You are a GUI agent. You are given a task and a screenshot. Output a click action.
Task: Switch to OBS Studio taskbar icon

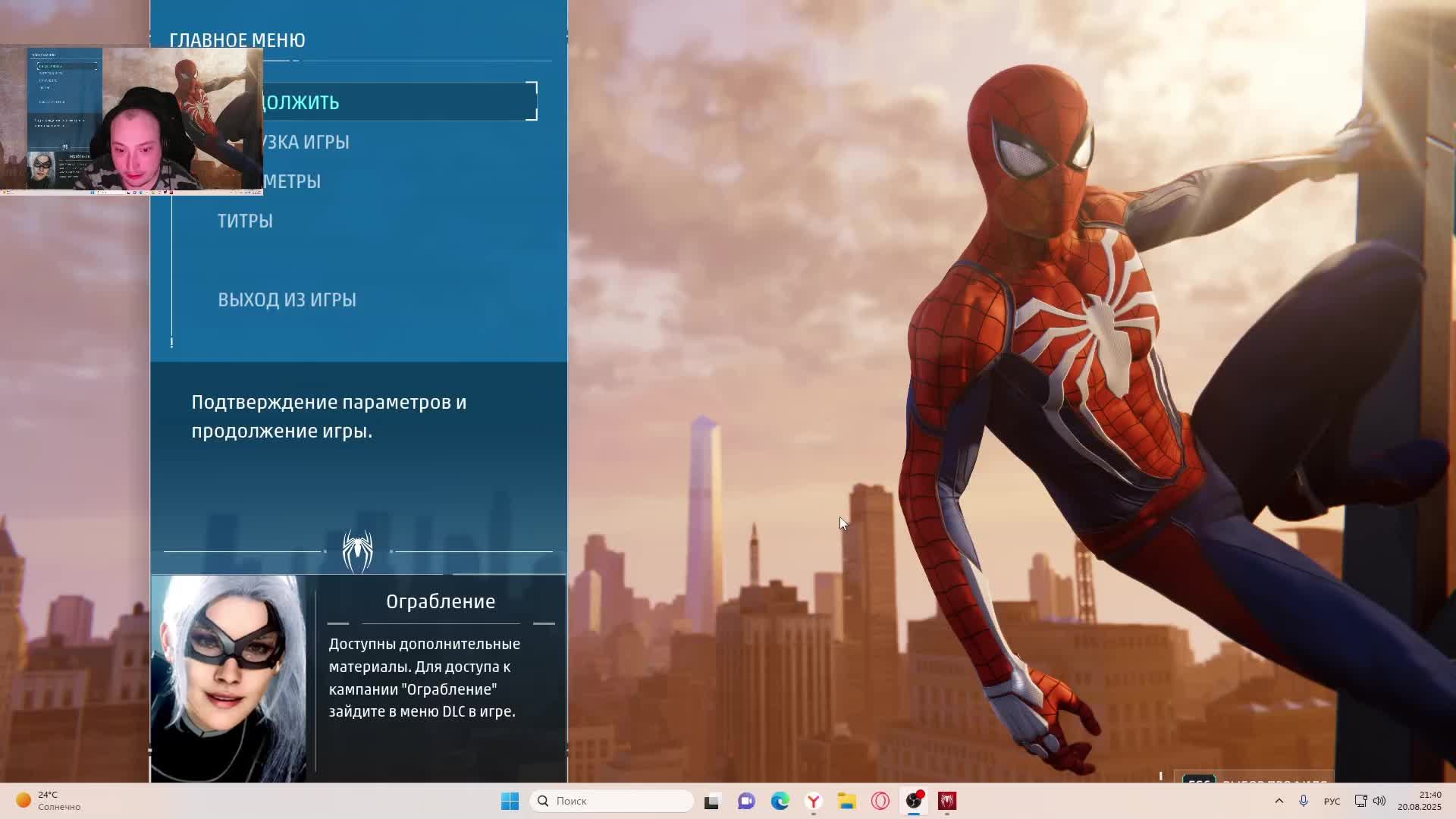tap(914, 801)
